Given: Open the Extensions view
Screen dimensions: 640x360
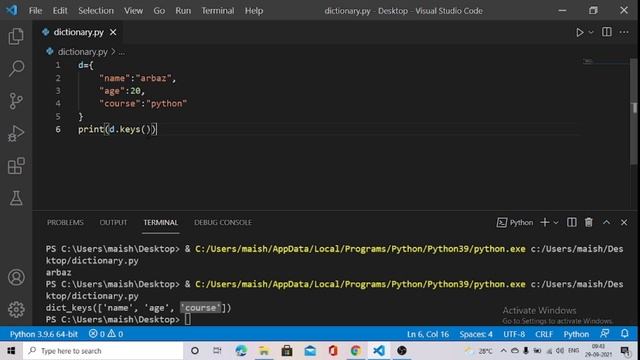Looking at the screenshot, I should pos(16,166).
